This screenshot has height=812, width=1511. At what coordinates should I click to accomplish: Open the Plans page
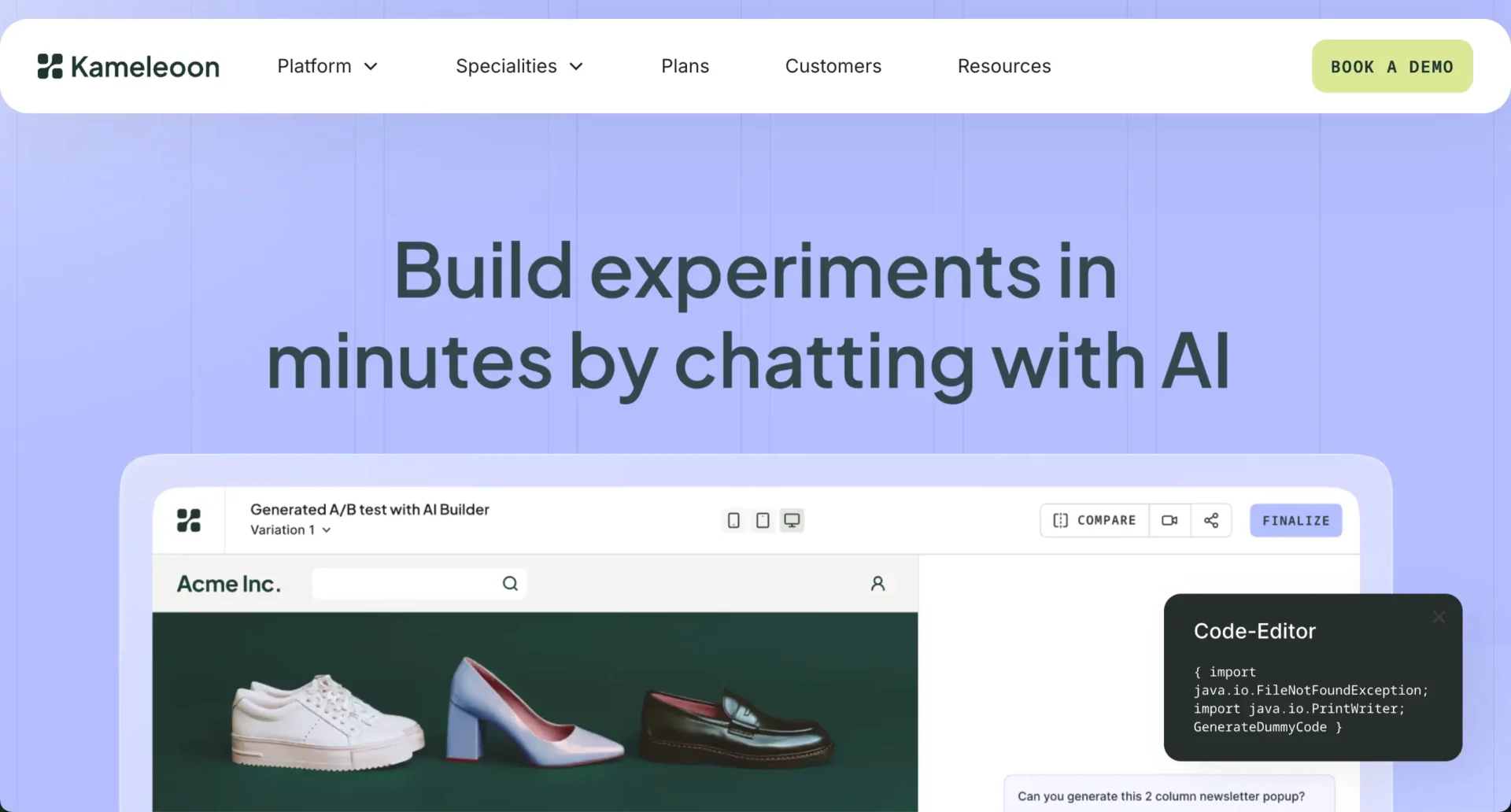tap(685, 67)
